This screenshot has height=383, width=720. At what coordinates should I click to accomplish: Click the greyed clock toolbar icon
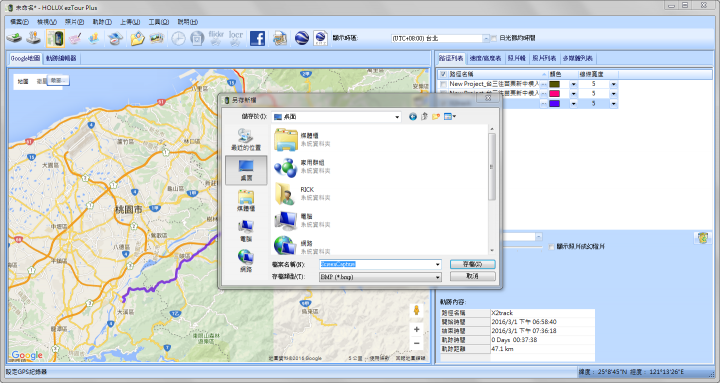(x=178, y=39)
